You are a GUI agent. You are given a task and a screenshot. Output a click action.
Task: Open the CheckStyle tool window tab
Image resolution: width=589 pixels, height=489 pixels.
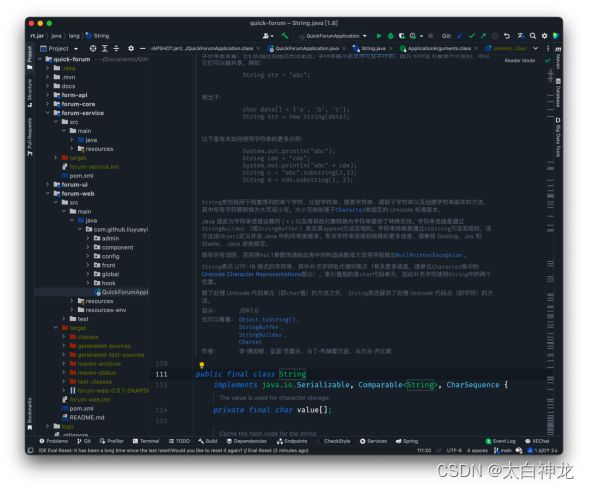pos(334,441)
